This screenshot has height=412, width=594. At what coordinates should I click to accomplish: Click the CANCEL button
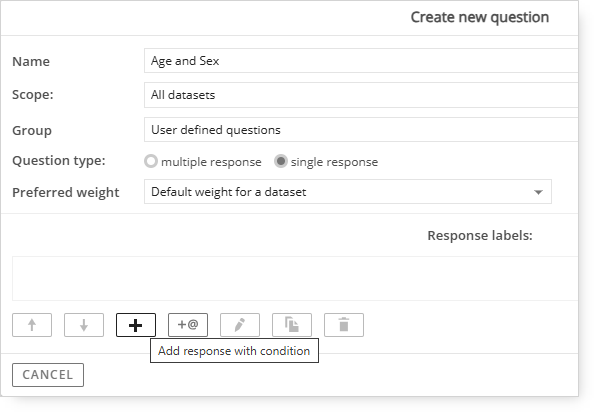tap(48, 375)
